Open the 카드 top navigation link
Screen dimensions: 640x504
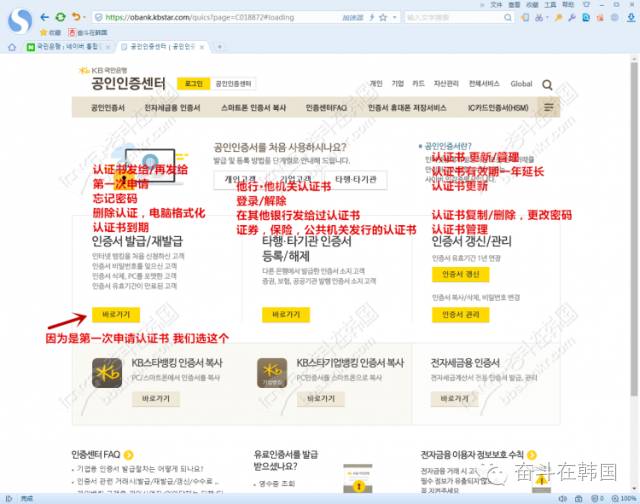pos(418,83)
